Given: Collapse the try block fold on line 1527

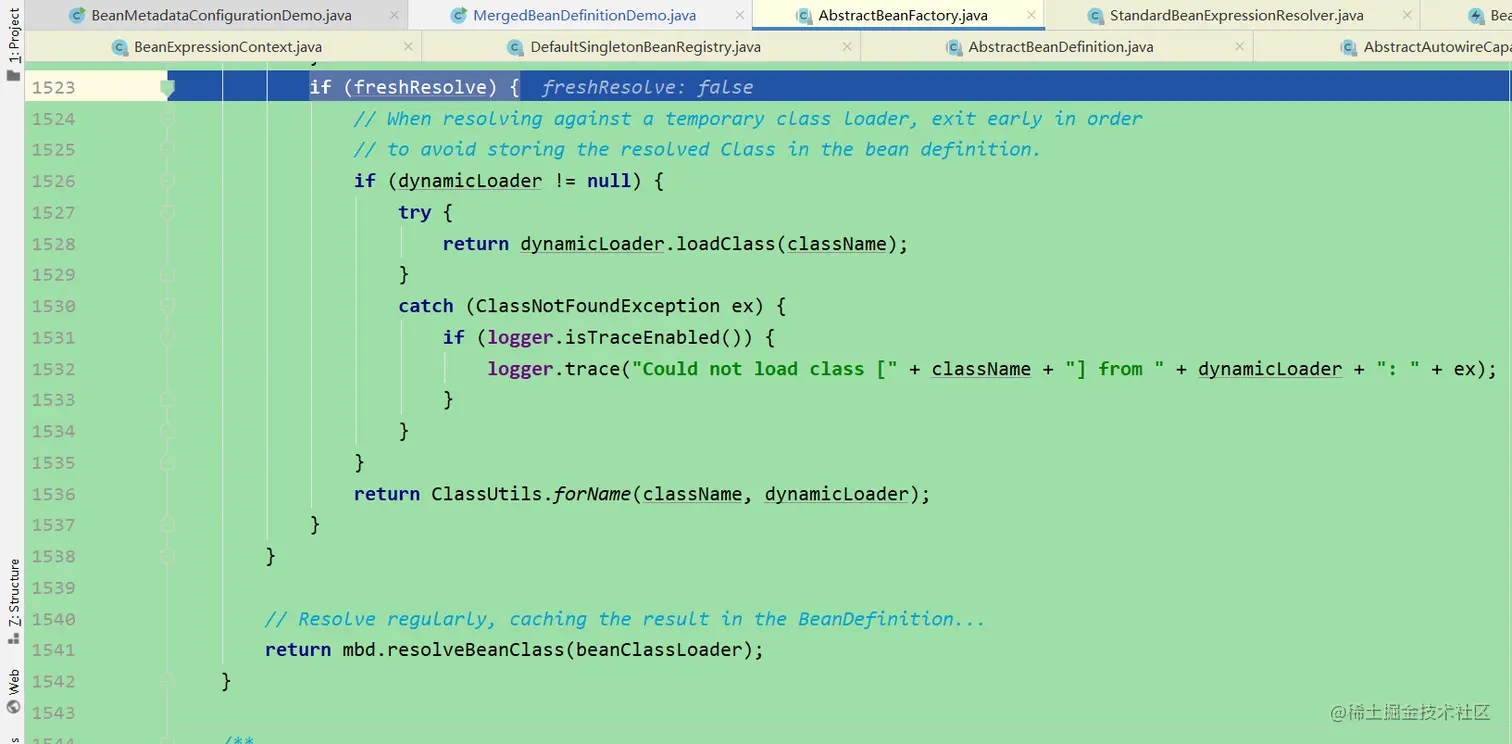Looking at the screenshot, I should click(x=168, y=212).
